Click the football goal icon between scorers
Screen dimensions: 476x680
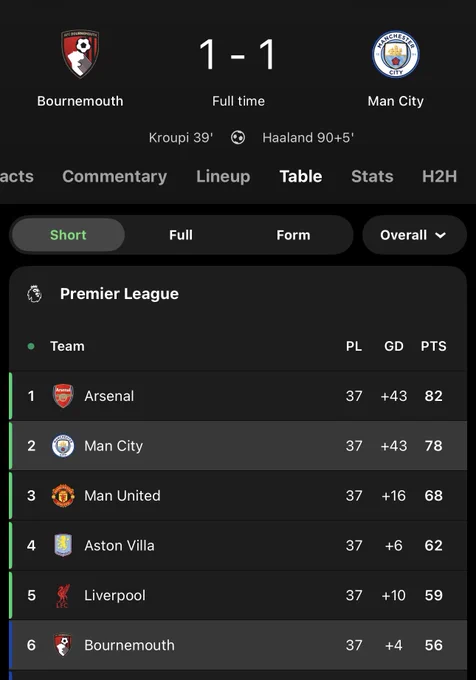(x=238, y=137)
